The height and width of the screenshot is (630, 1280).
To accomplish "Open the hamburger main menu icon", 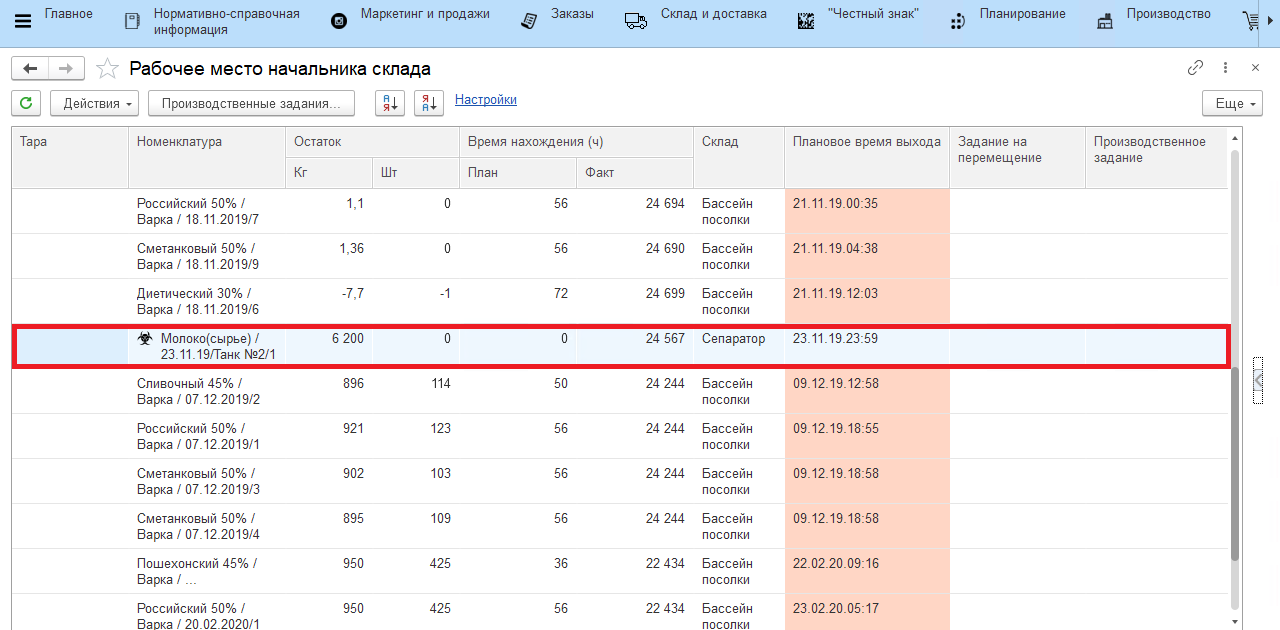I will [x=23, y=21].
